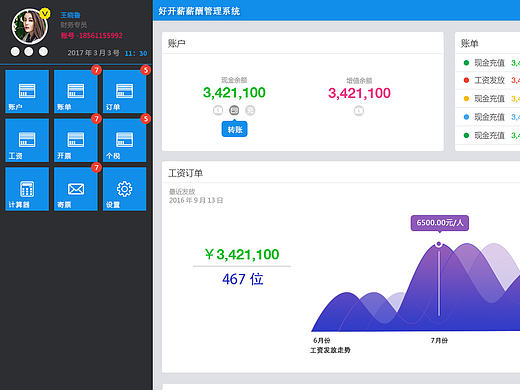Click the red 7 badge on 寄票
This screenshot has height=390, width=520.
coord(96,167)
